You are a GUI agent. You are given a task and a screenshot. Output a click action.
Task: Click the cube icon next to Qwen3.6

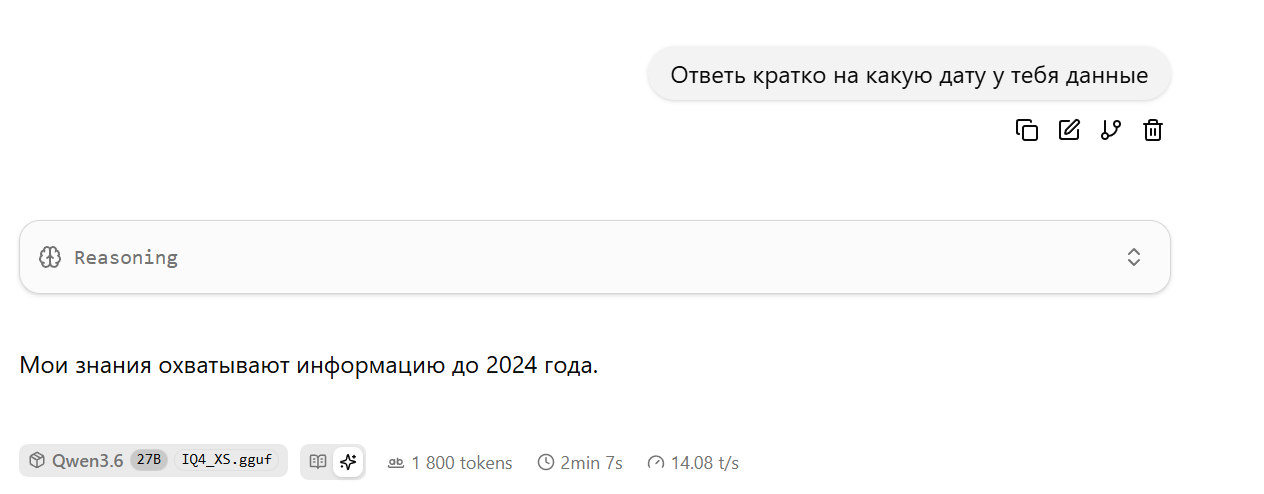pyautogui.click(x=36, y=461)
